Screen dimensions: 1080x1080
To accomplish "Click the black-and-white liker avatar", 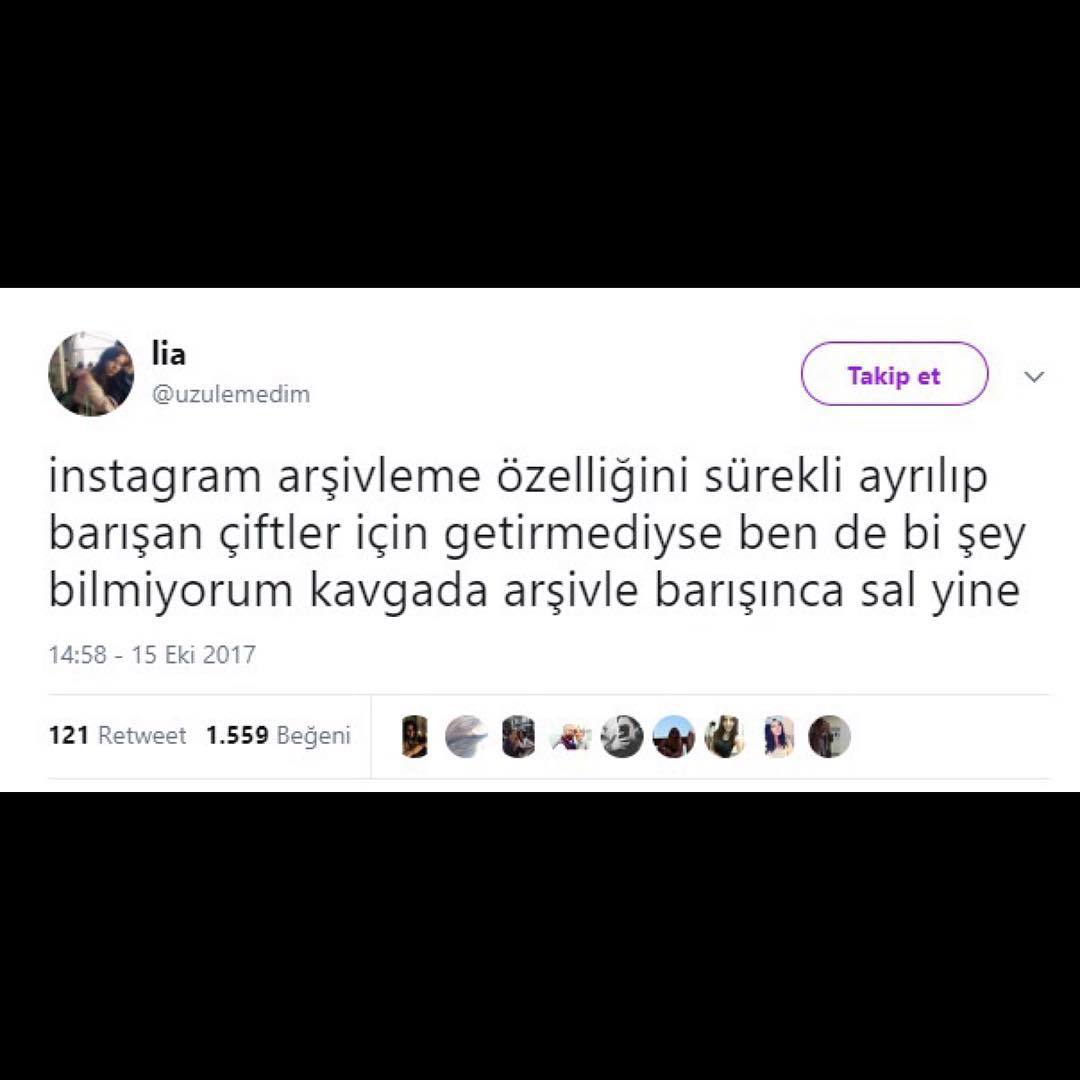I will pos(622,736).
